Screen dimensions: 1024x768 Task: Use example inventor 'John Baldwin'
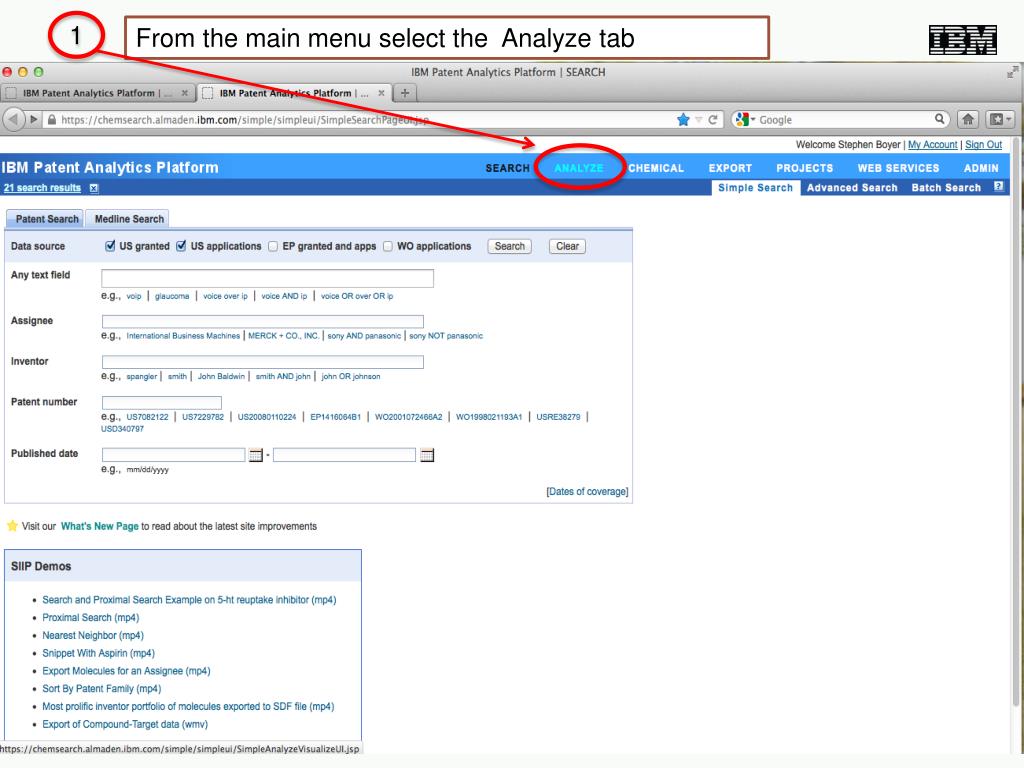221,376
